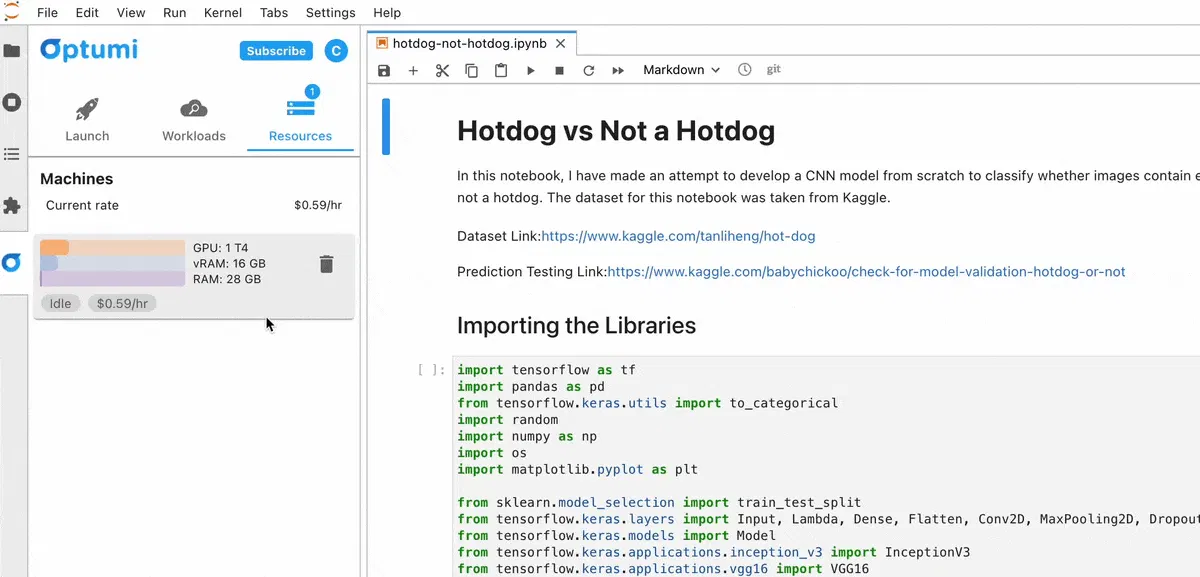Insert a cell with the plus icon
The width and height of the screenshot is (1200, 577).
coord(413,70)
